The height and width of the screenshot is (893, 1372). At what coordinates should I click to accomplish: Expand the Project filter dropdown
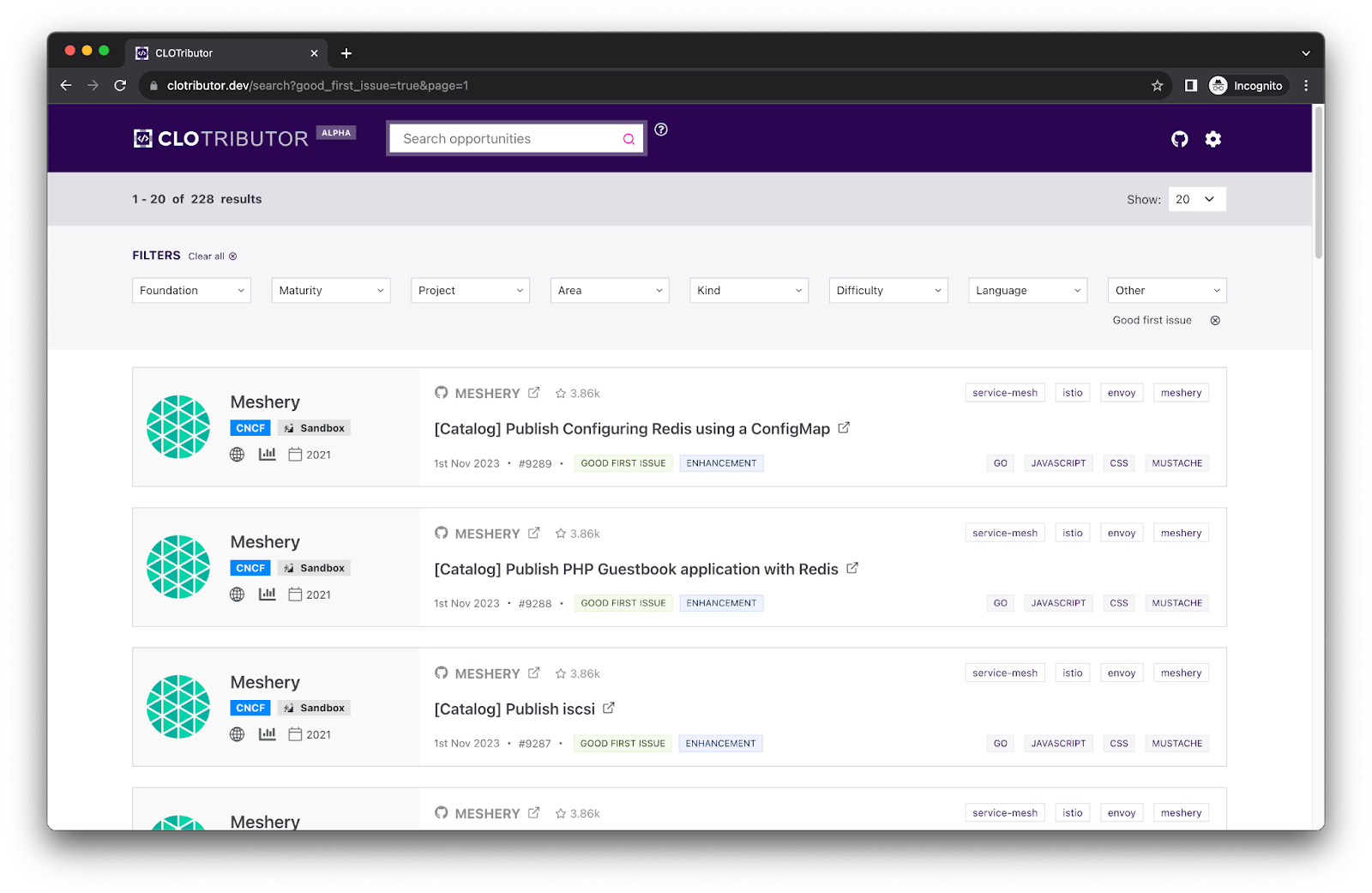click(470, 291)
